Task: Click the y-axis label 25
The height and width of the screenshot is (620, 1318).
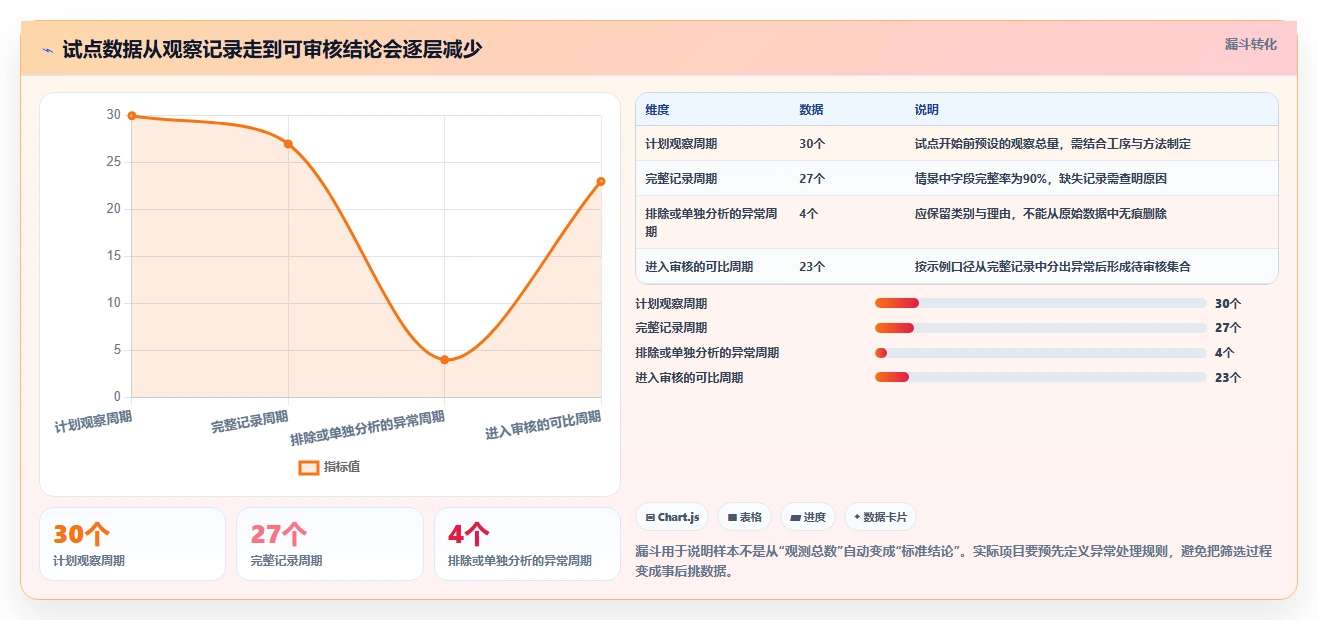Action: [114, 162]
